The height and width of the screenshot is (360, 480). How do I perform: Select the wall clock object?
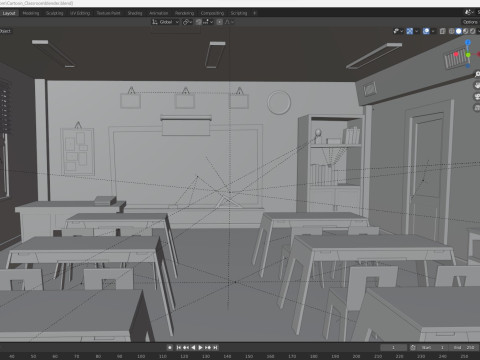(279, 102)
